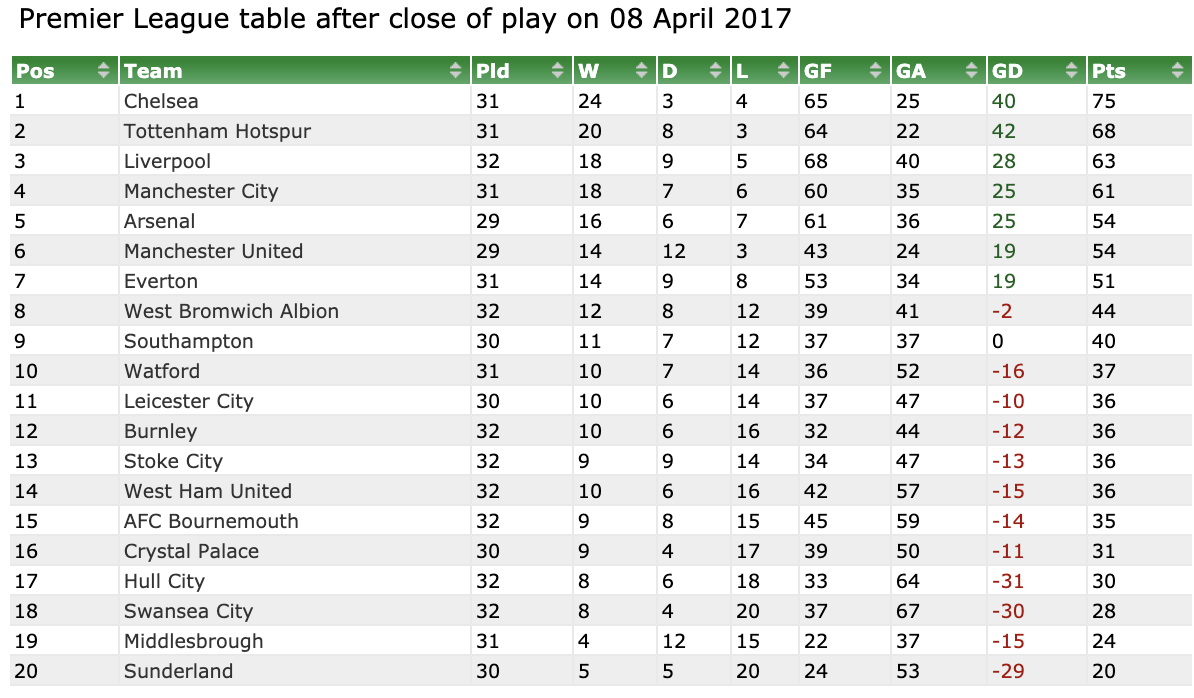Click the sort arrows in the GF column
The height and width of the screenshot is (698, 1194).
click(876, 71)
